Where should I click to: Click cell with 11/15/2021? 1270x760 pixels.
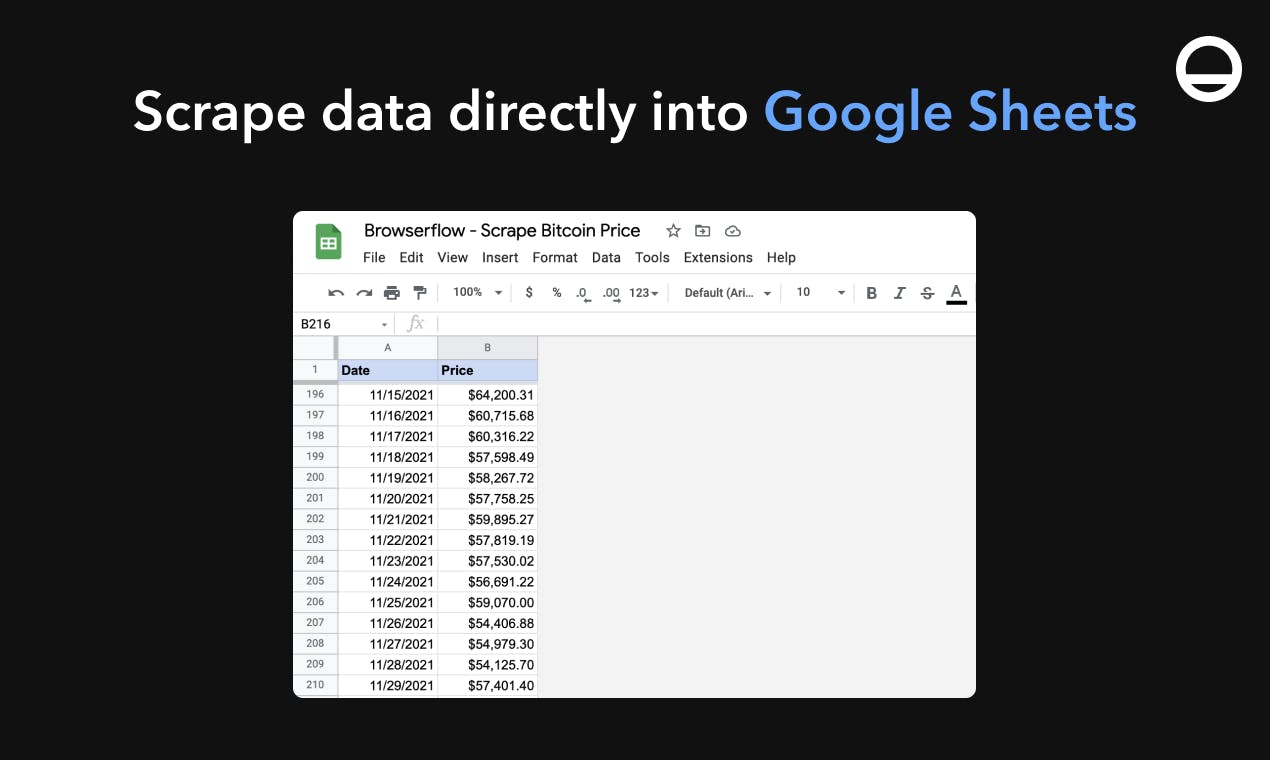pos(388,395)
